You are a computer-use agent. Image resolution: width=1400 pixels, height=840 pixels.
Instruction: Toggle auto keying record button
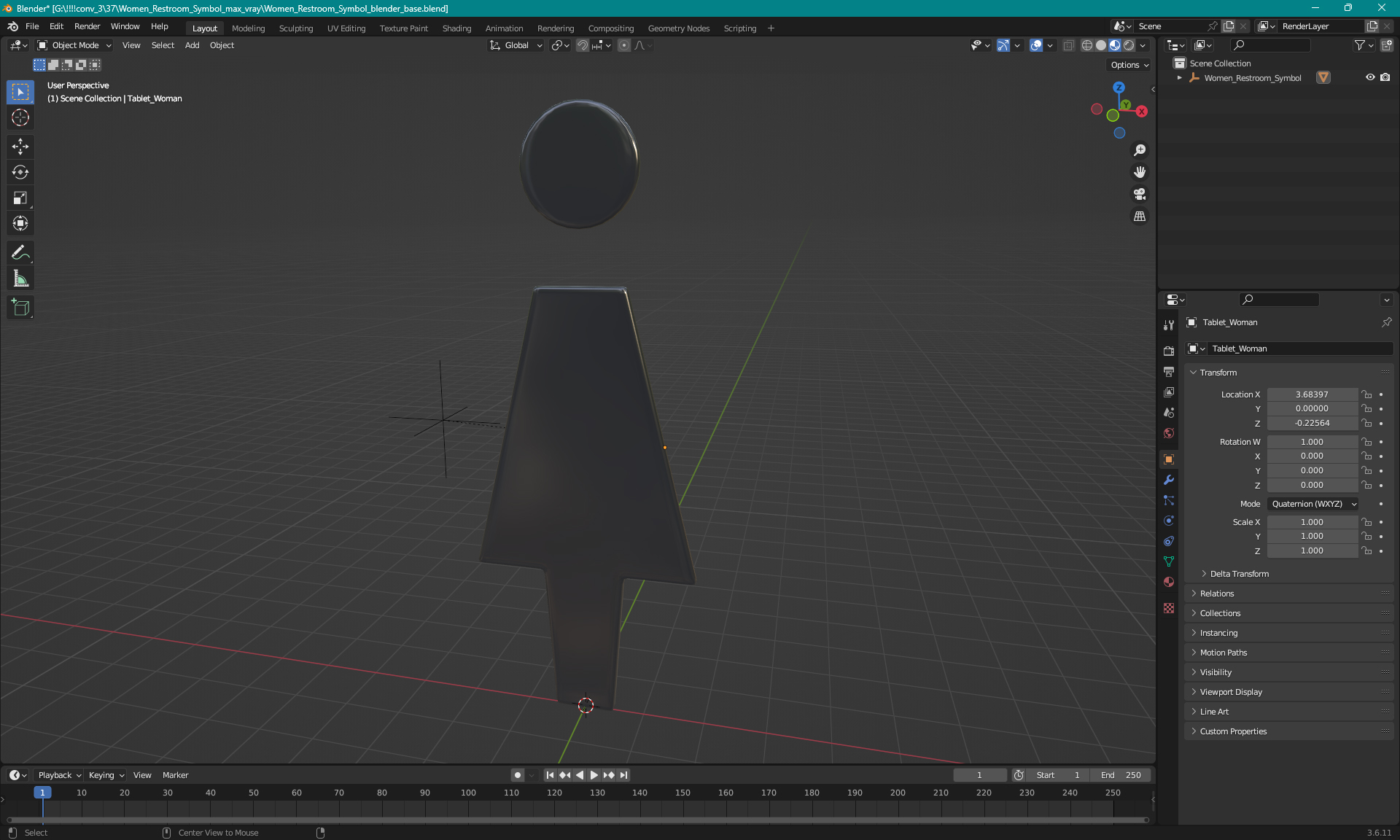tap(517, 775)
